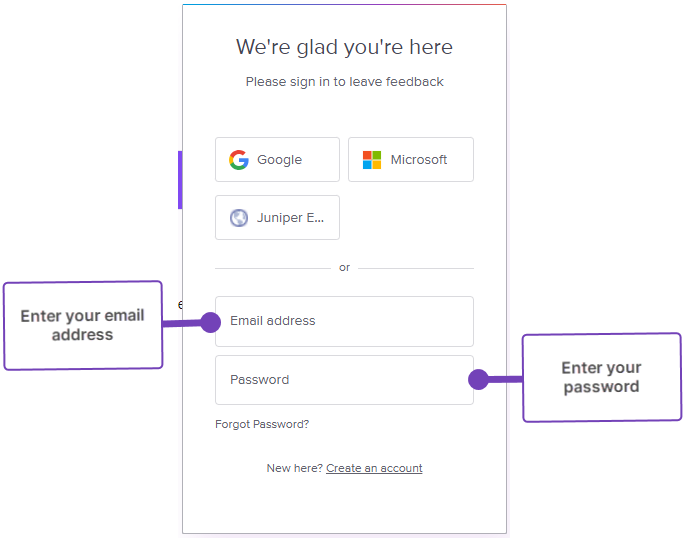Click the "Please sign in to leave feedback" text

(344, 82)
